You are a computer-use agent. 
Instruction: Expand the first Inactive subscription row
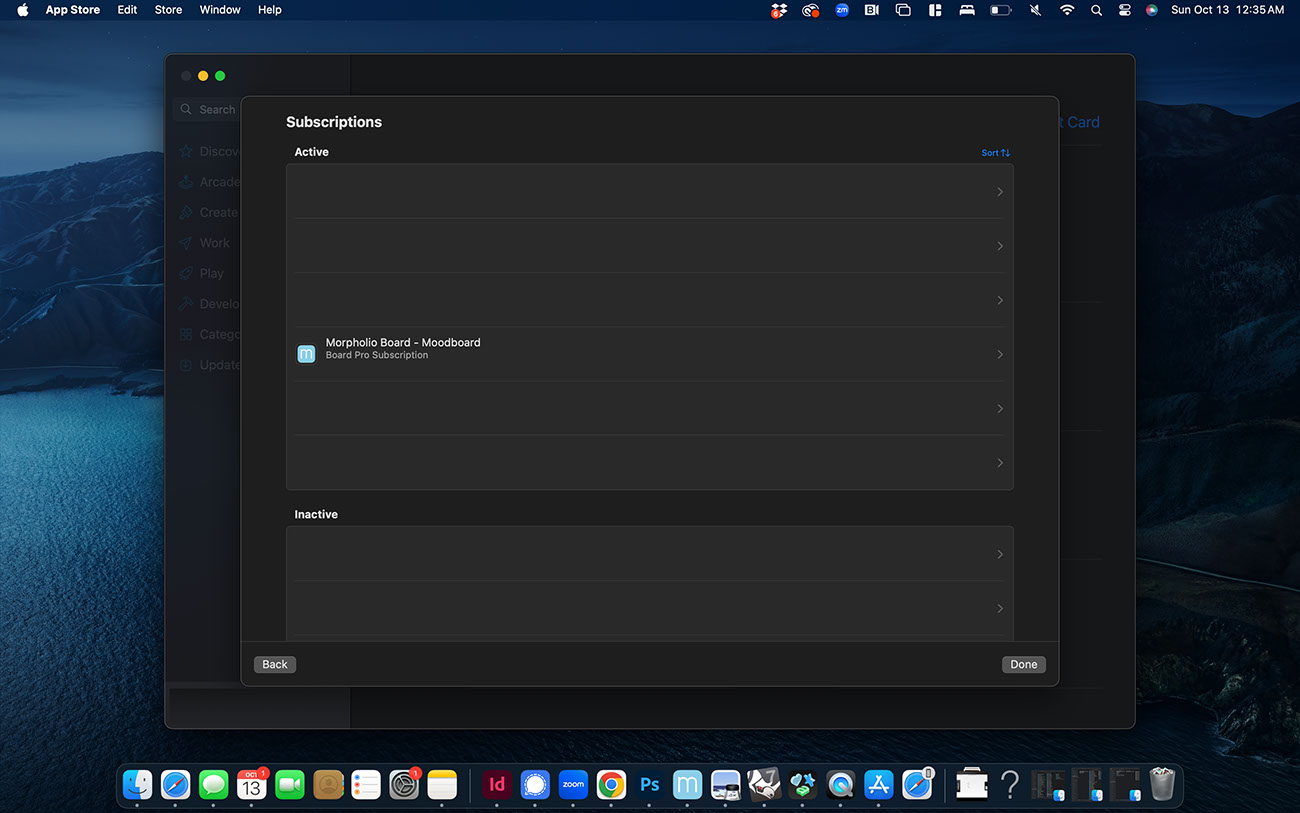point(999,554)
